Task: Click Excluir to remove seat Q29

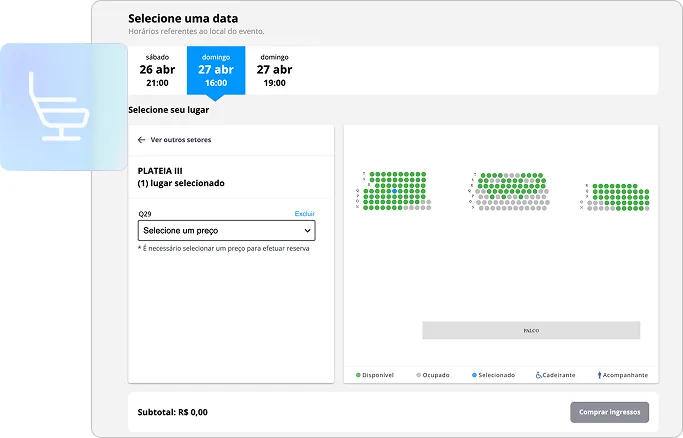Action: 304,214
